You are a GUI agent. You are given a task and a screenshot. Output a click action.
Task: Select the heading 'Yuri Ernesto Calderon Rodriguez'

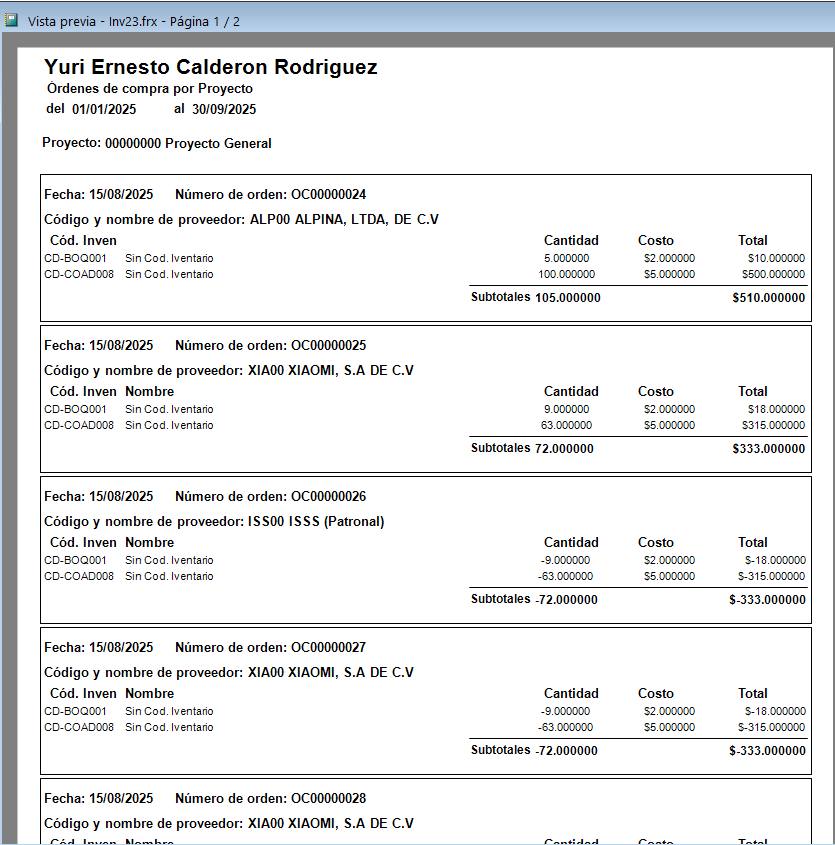point(211,67)
